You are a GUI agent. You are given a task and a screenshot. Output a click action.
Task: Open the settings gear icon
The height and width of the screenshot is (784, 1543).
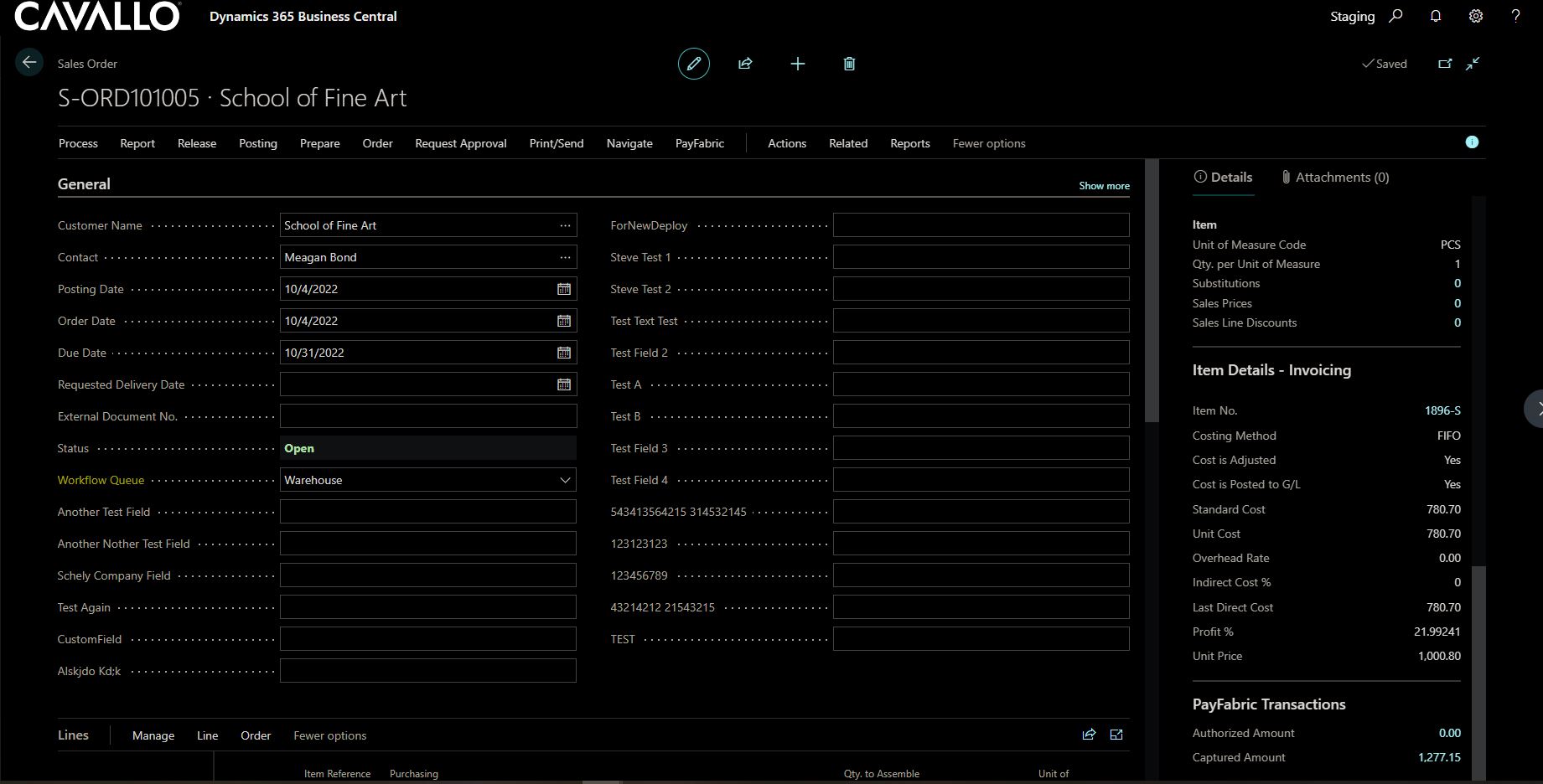coord(1476,16)
